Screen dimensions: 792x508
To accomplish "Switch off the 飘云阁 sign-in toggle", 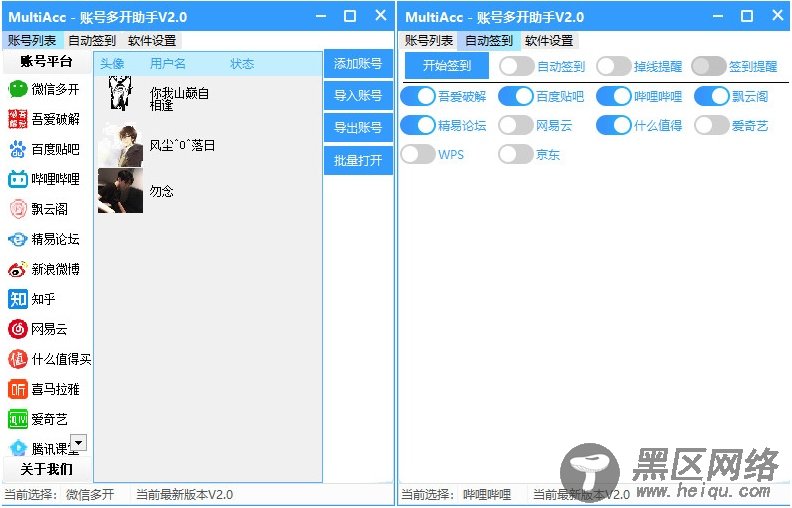I will (x=712, y=96).
